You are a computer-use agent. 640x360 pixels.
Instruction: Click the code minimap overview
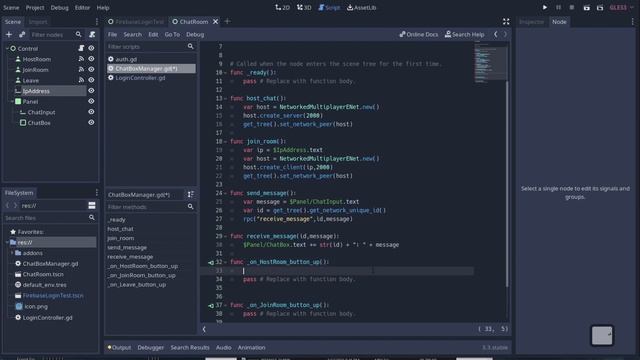point(490,62)
